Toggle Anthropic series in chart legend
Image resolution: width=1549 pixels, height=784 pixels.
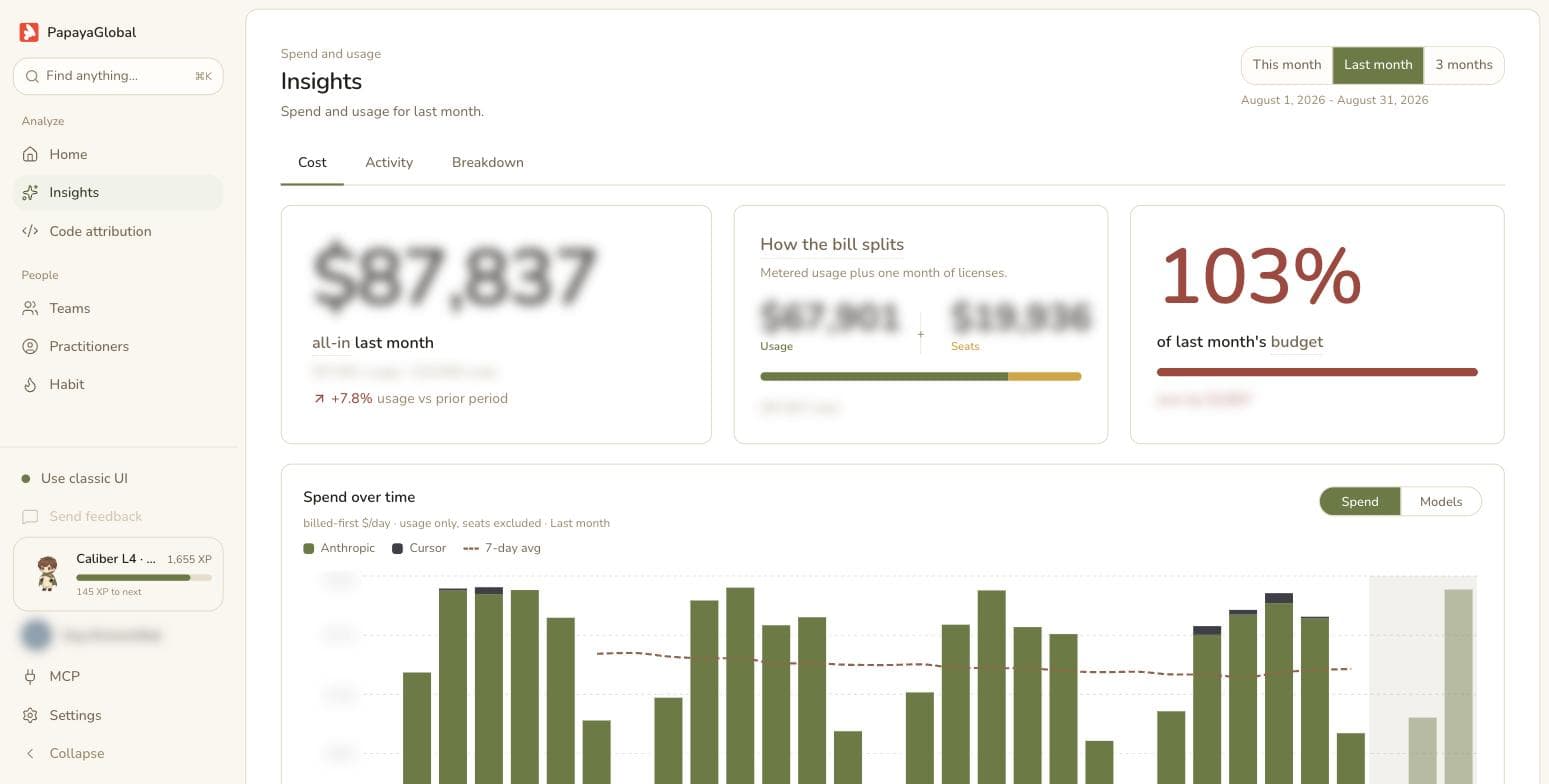(x=339, y=548)
